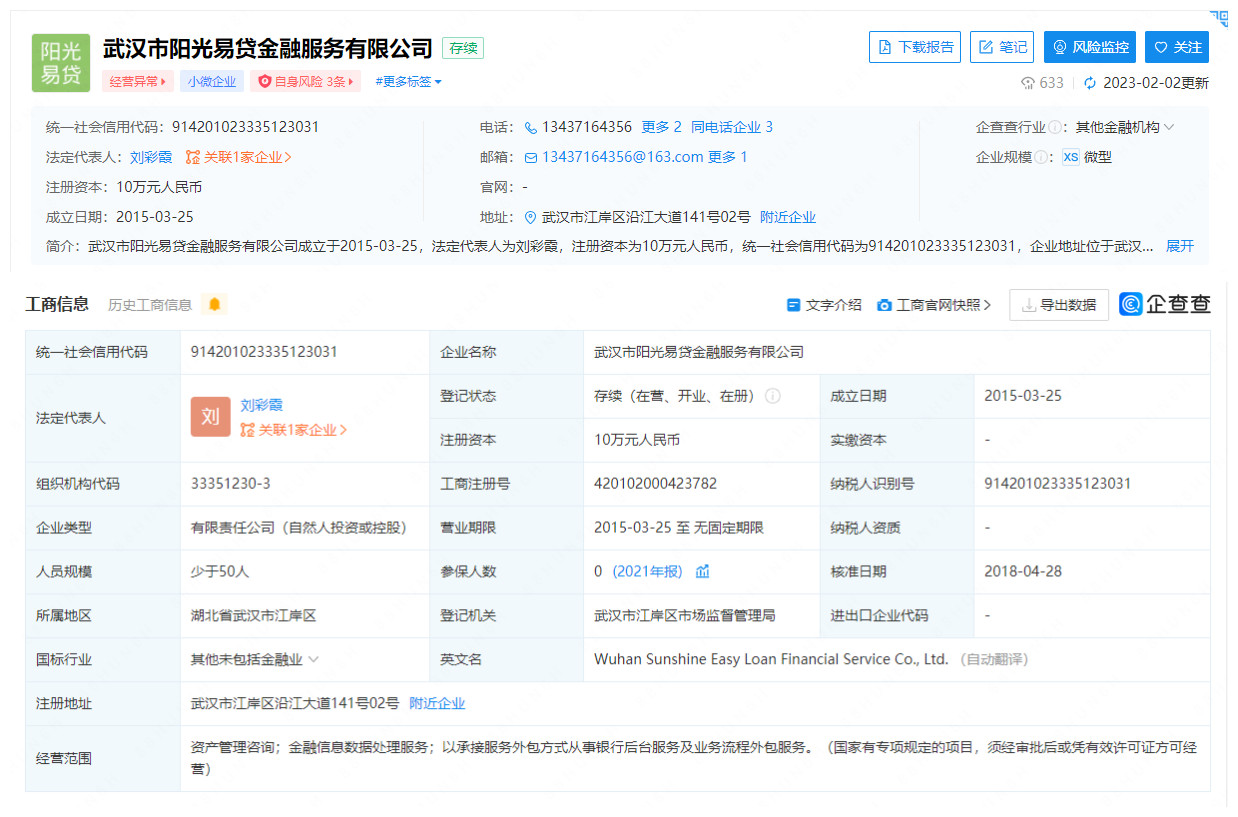
Task: Expand the 其他金融机构 industry dropdown
Action: (1125, 127)
